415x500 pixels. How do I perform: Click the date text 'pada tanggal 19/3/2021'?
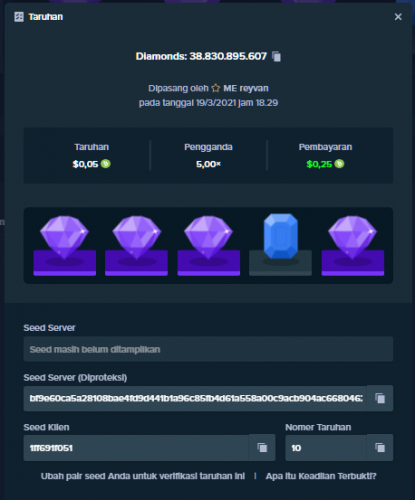188,103
